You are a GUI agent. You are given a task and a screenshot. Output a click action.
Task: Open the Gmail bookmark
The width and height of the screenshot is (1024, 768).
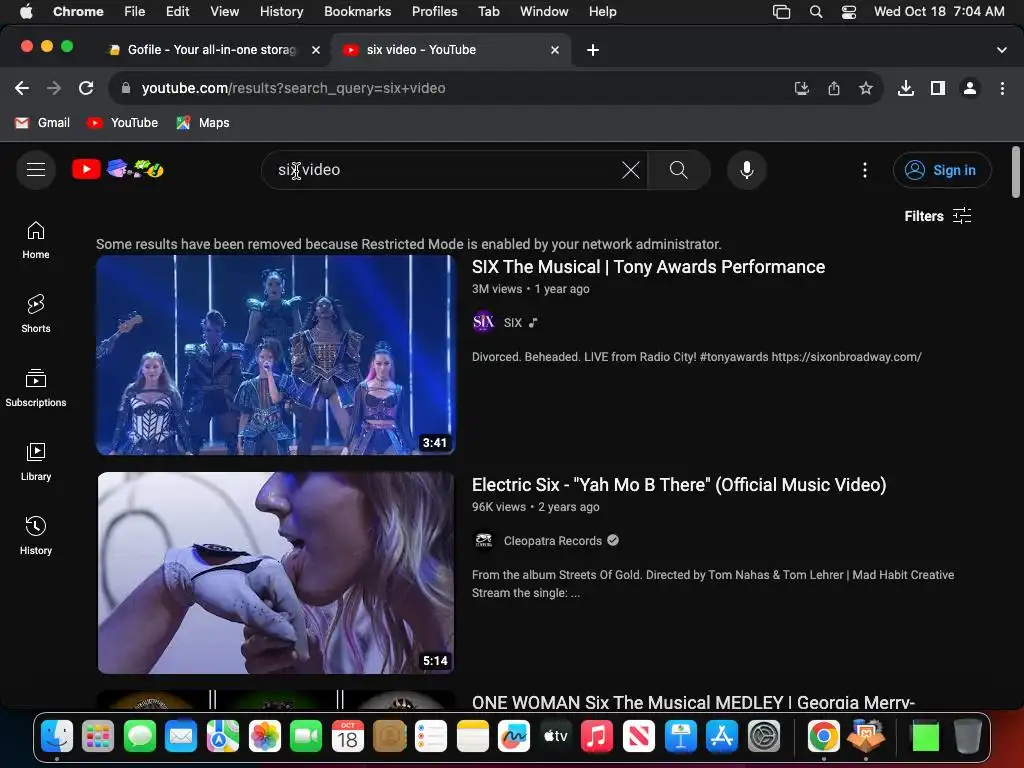coord(42,123)
